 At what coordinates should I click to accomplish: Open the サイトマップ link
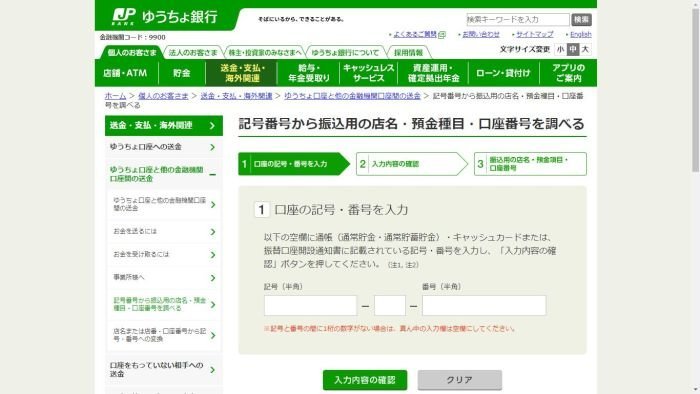[x=535, y=34]
